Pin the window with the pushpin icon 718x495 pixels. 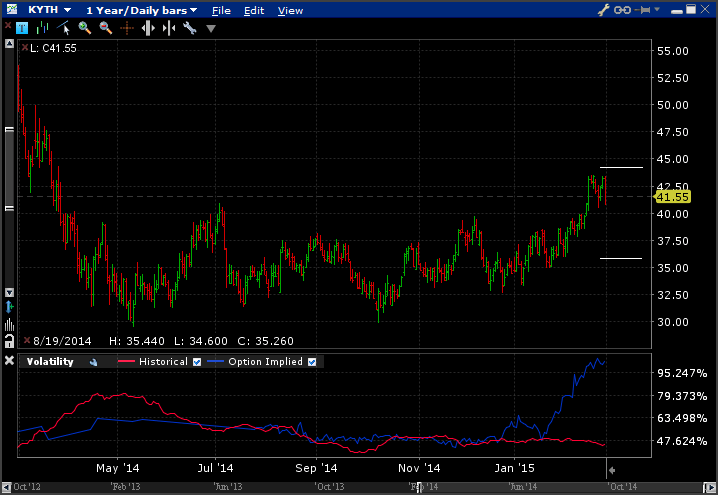tap(643, 10)
